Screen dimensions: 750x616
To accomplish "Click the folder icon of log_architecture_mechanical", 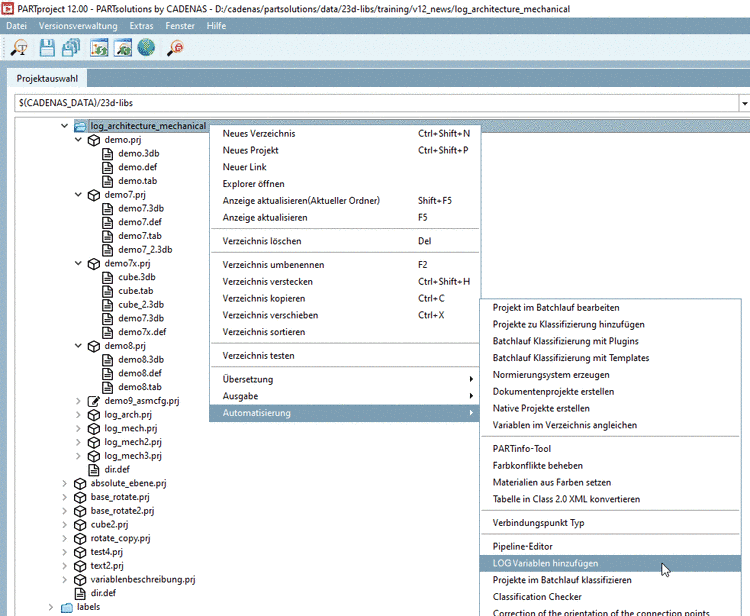I will pos(80,126).
